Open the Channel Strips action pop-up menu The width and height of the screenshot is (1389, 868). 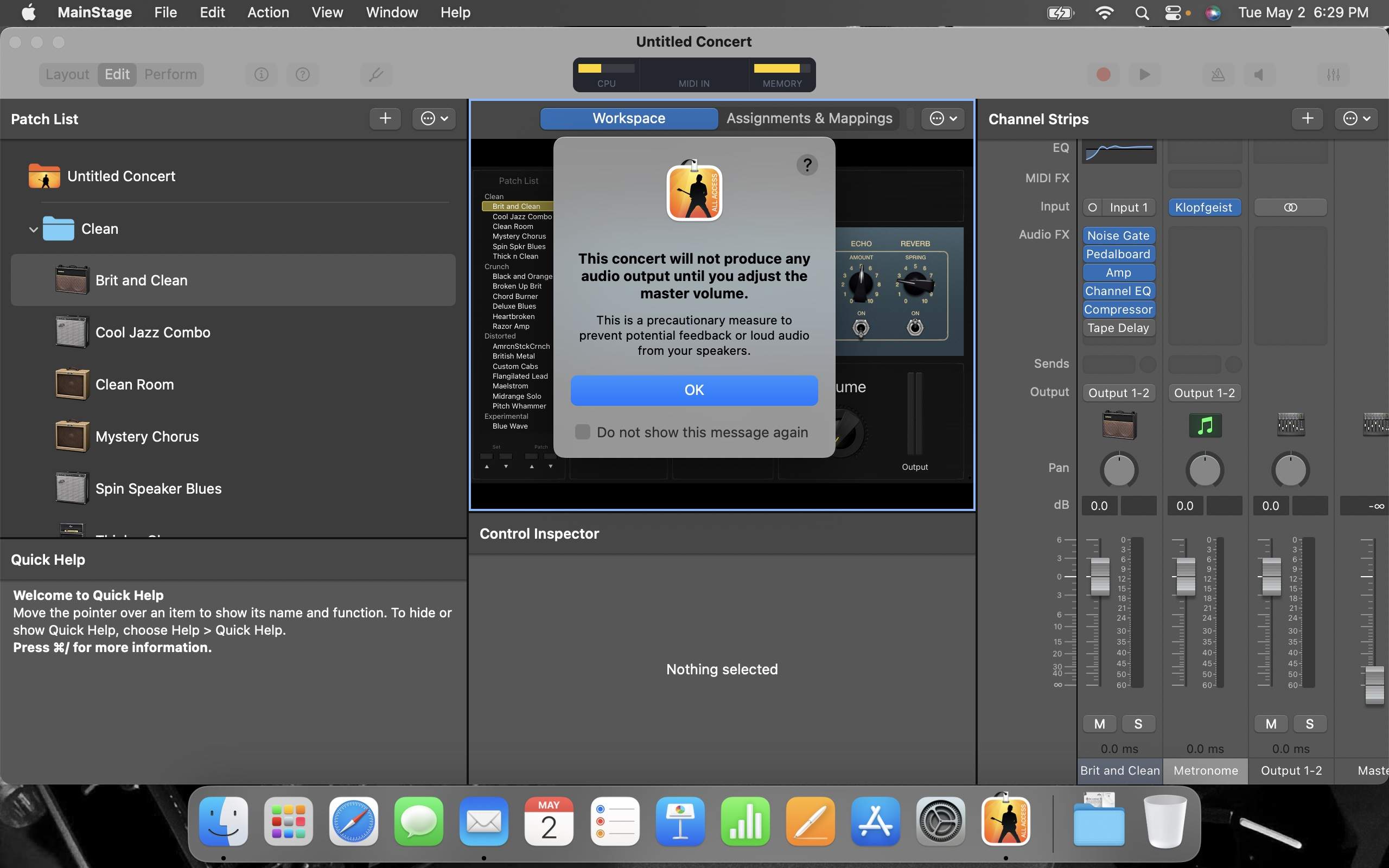(x=1356, y=119)
